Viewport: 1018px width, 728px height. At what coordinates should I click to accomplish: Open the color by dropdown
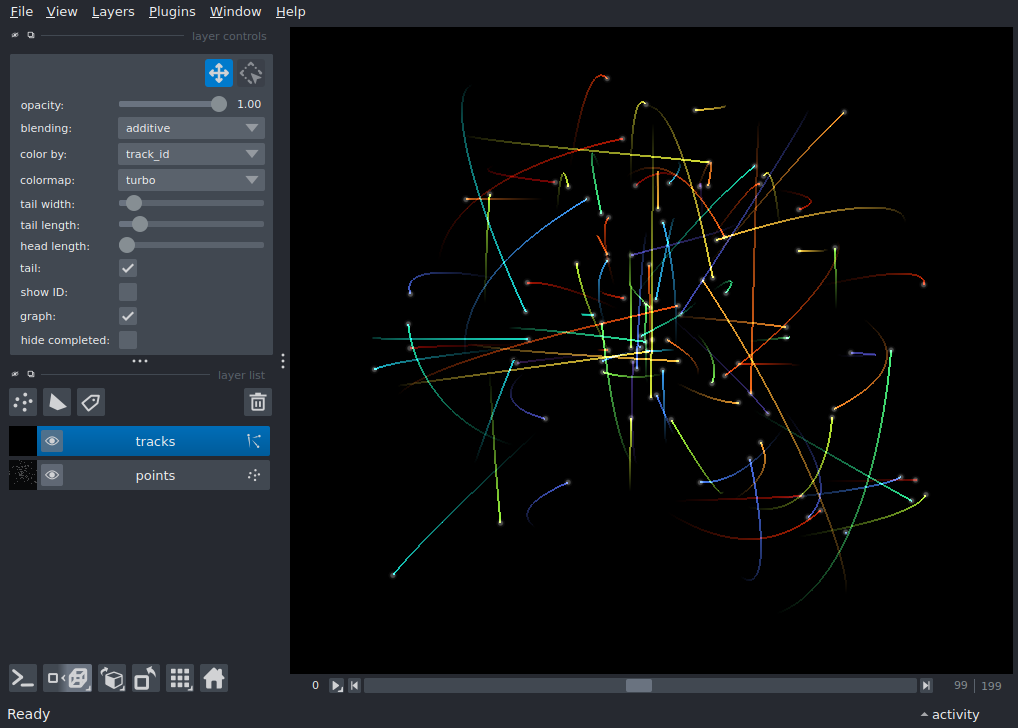pyautogui.click(x=190, y=154)
